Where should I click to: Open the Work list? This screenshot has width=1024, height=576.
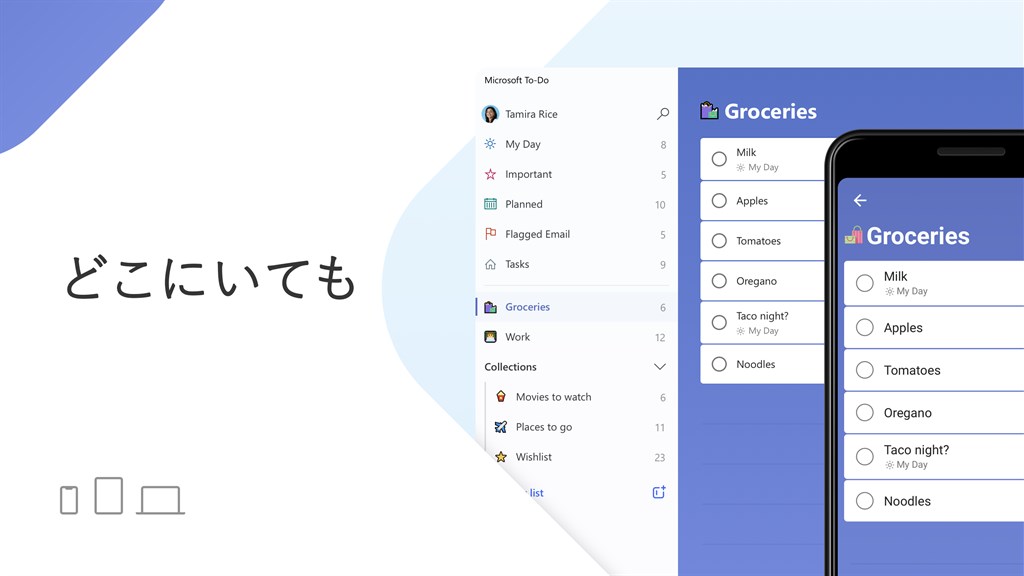click(x=575, y=337)
